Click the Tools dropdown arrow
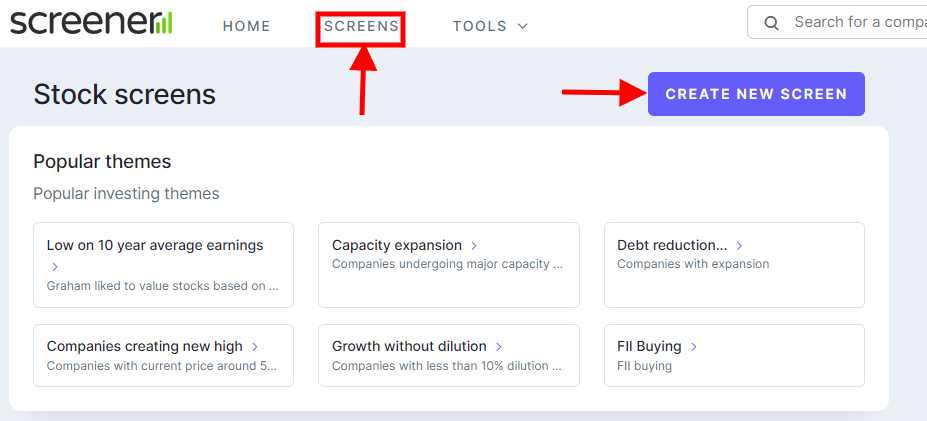 [x=522, y=26]
